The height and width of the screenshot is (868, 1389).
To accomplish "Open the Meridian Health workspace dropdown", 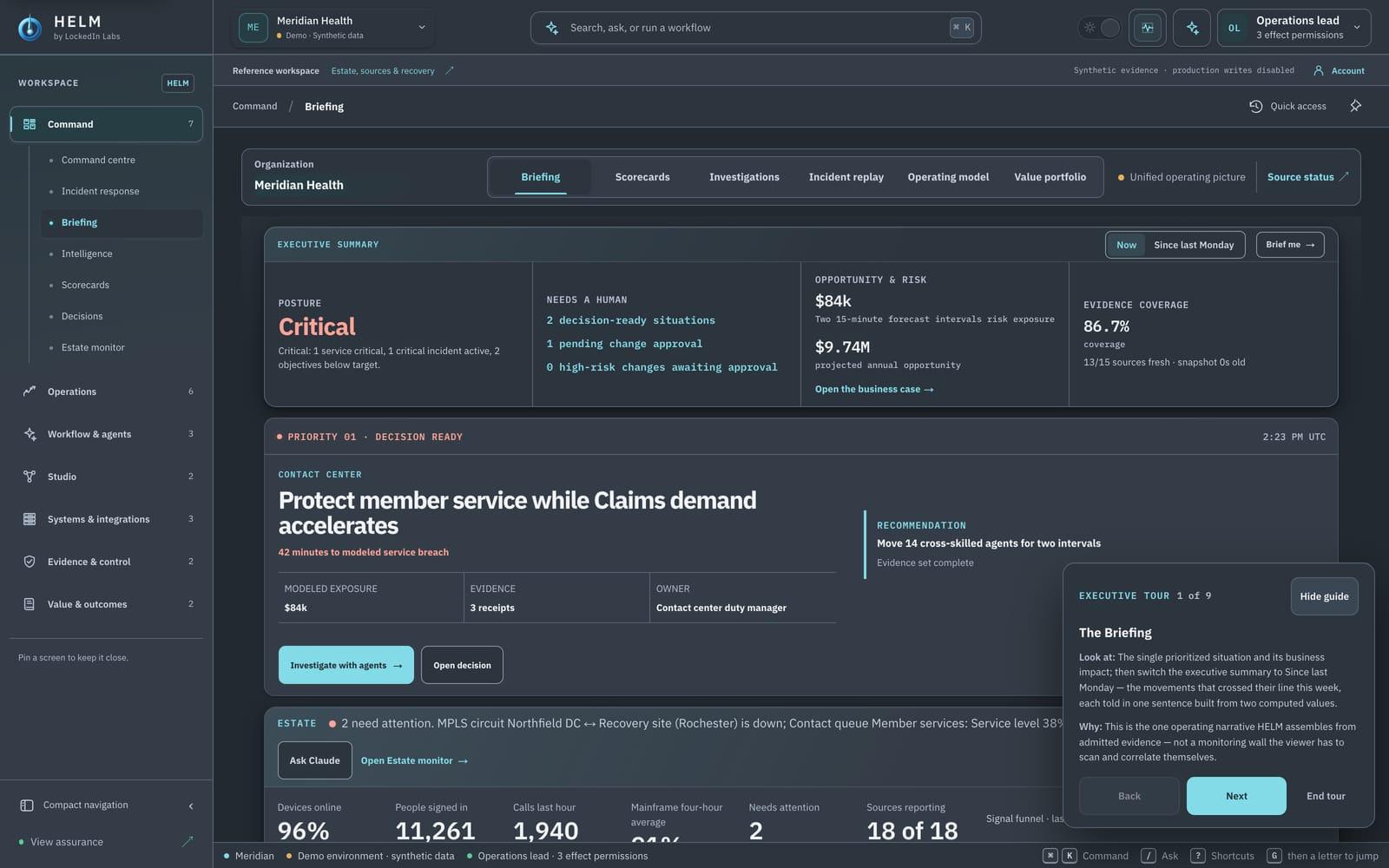I will click(x=333, y=28).
